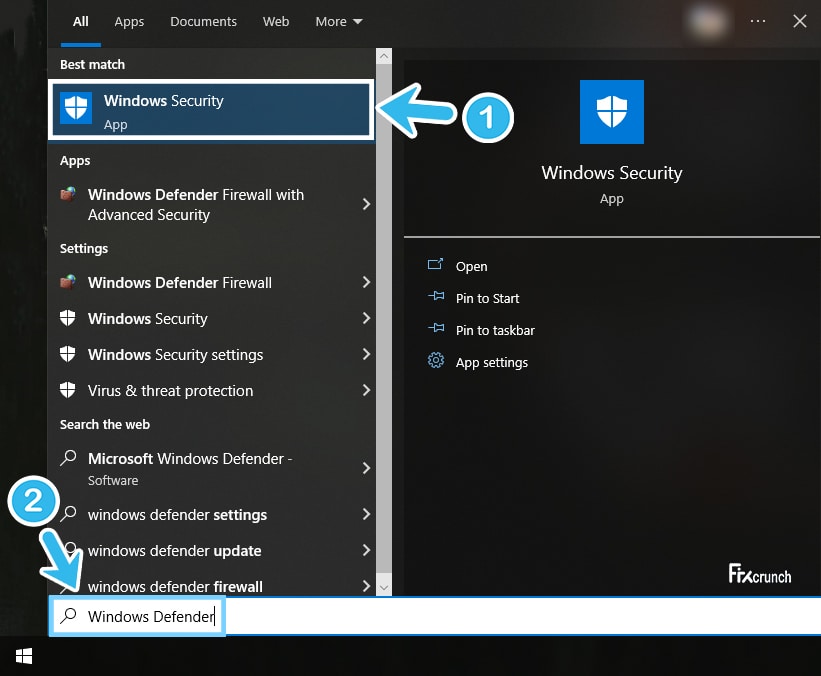821x676 pixels.
Task: Open Microsoft Windows Defender - Software web result
Action: [211, 469]
